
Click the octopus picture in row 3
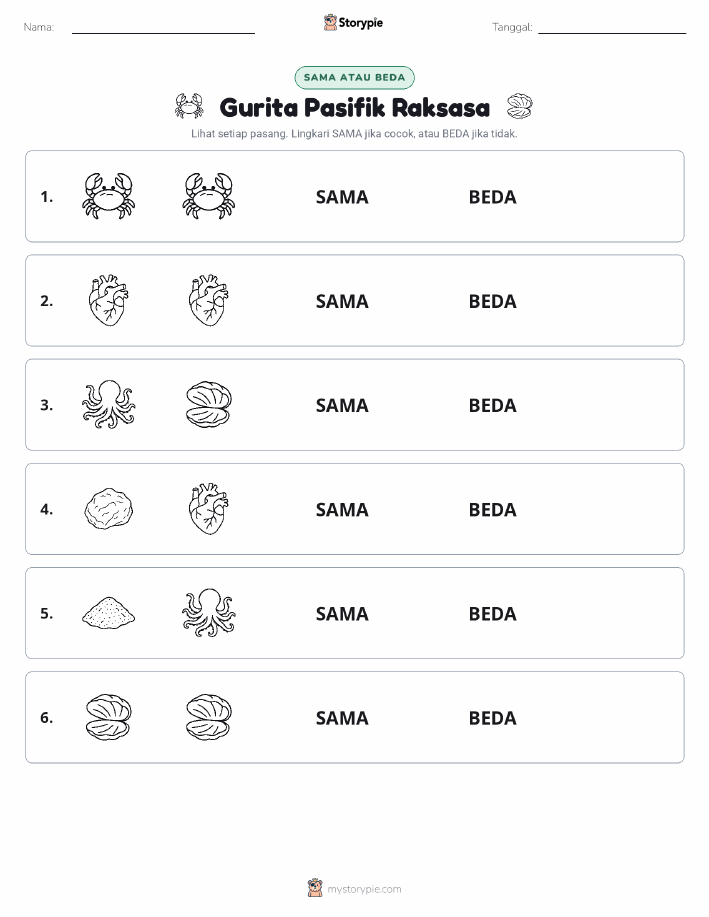click(108, 404)
